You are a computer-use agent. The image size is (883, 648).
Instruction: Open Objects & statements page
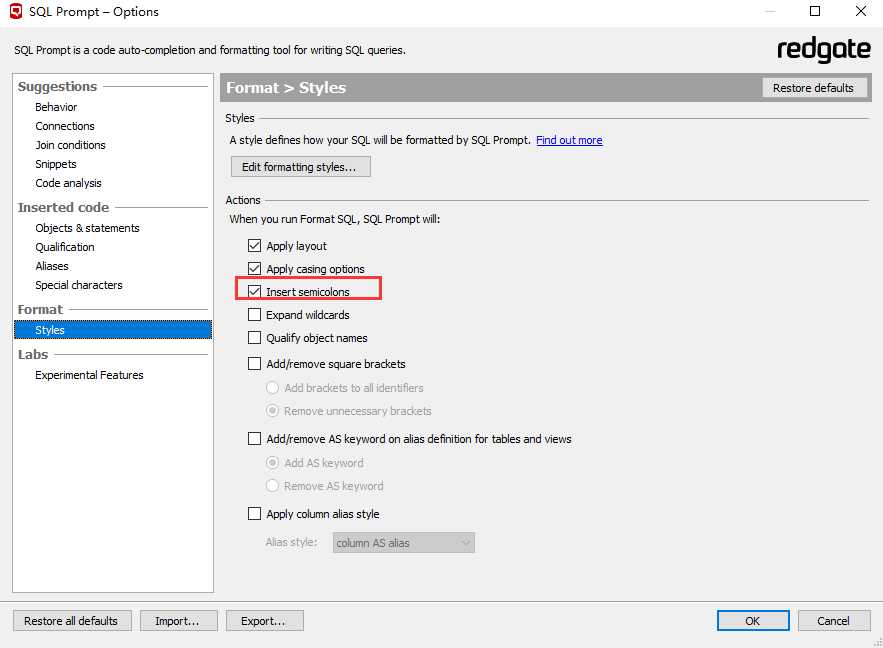pyautogui.click(x=87, y=228)
